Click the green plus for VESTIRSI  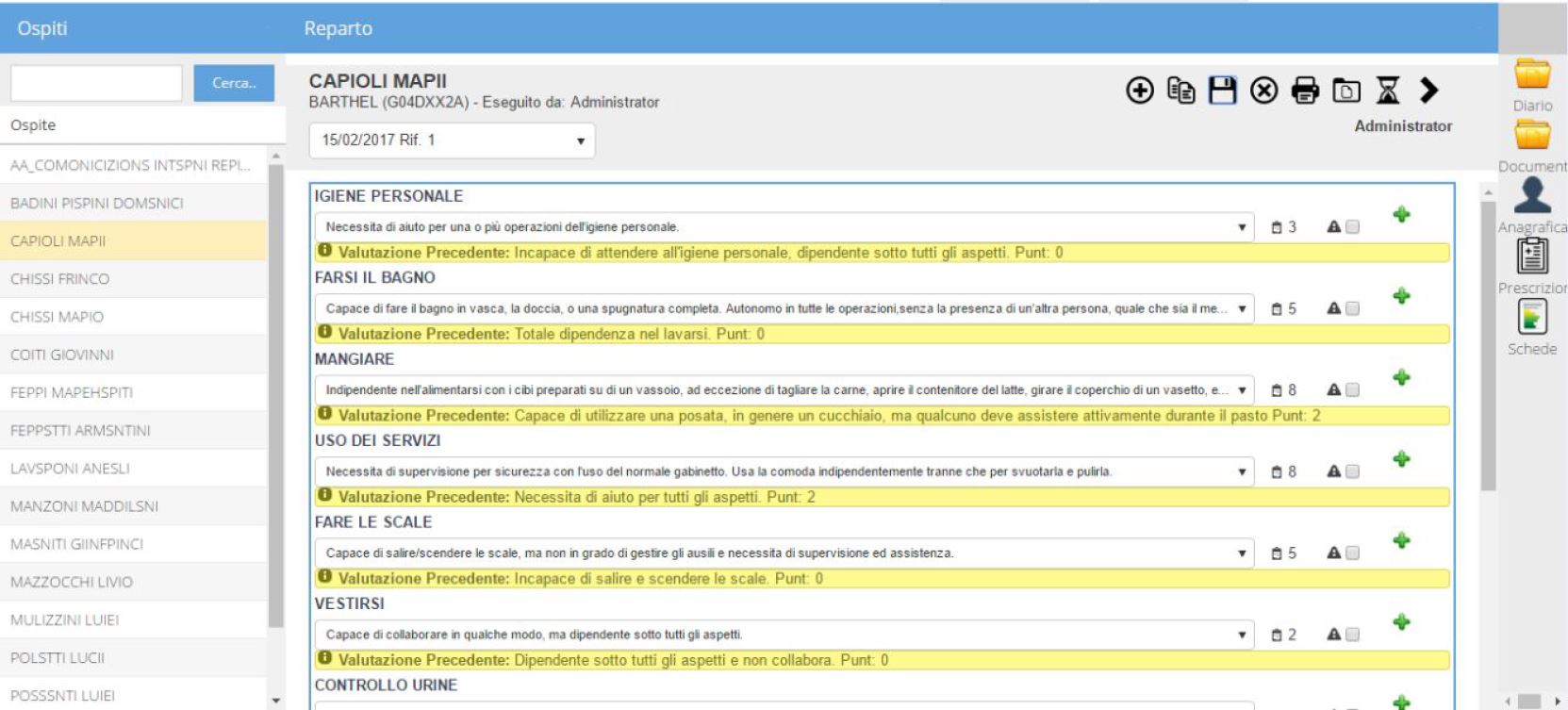1402,621
